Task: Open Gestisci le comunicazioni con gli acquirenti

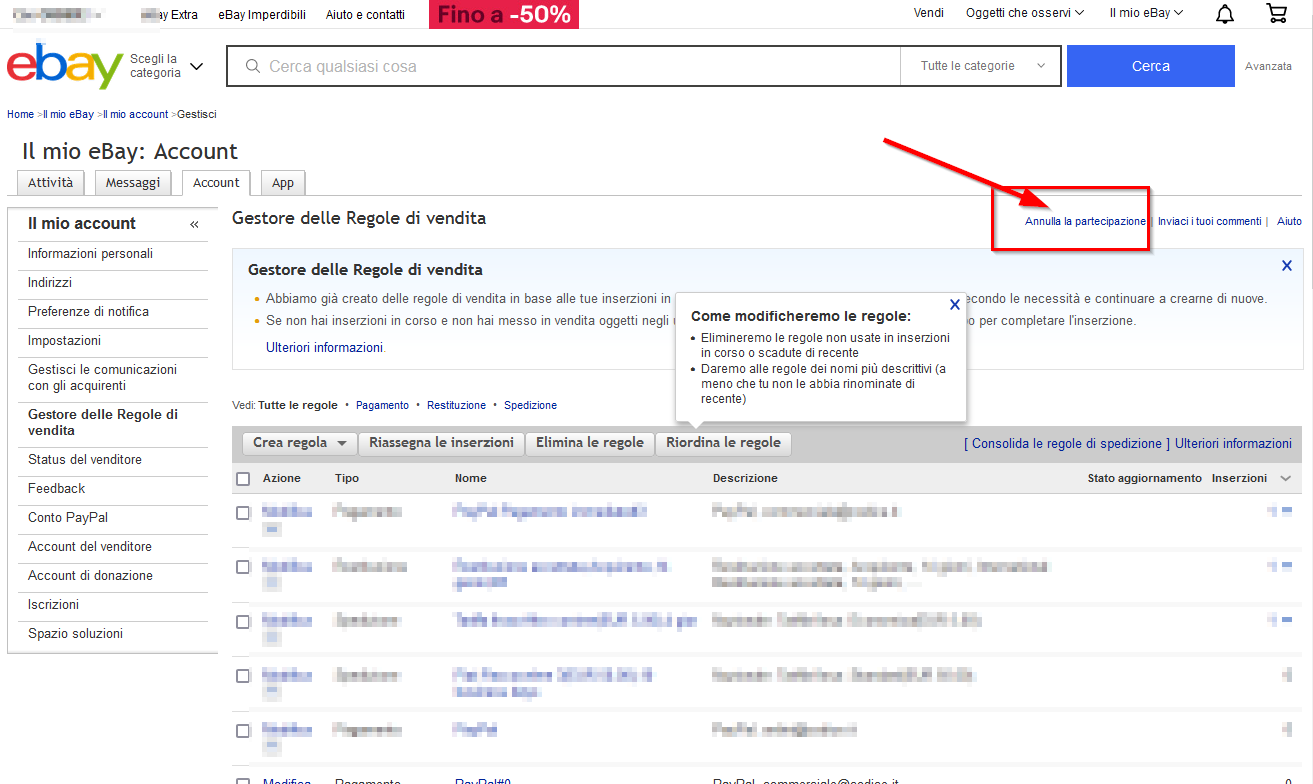Action: (102, 378)
